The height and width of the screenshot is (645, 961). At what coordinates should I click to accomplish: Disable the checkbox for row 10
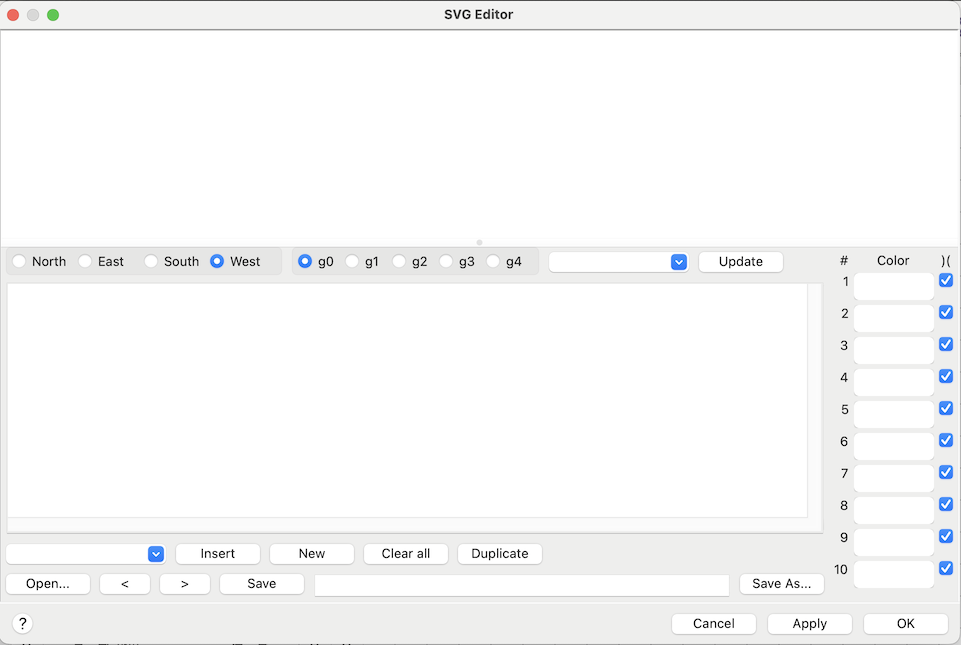point(946,569)
